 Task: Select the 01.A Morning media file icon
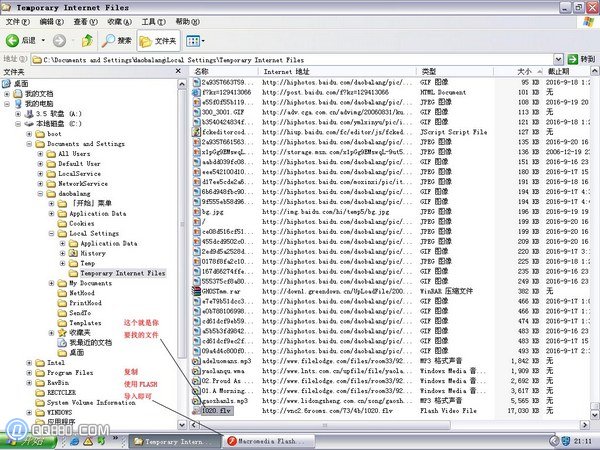point(196,391)
